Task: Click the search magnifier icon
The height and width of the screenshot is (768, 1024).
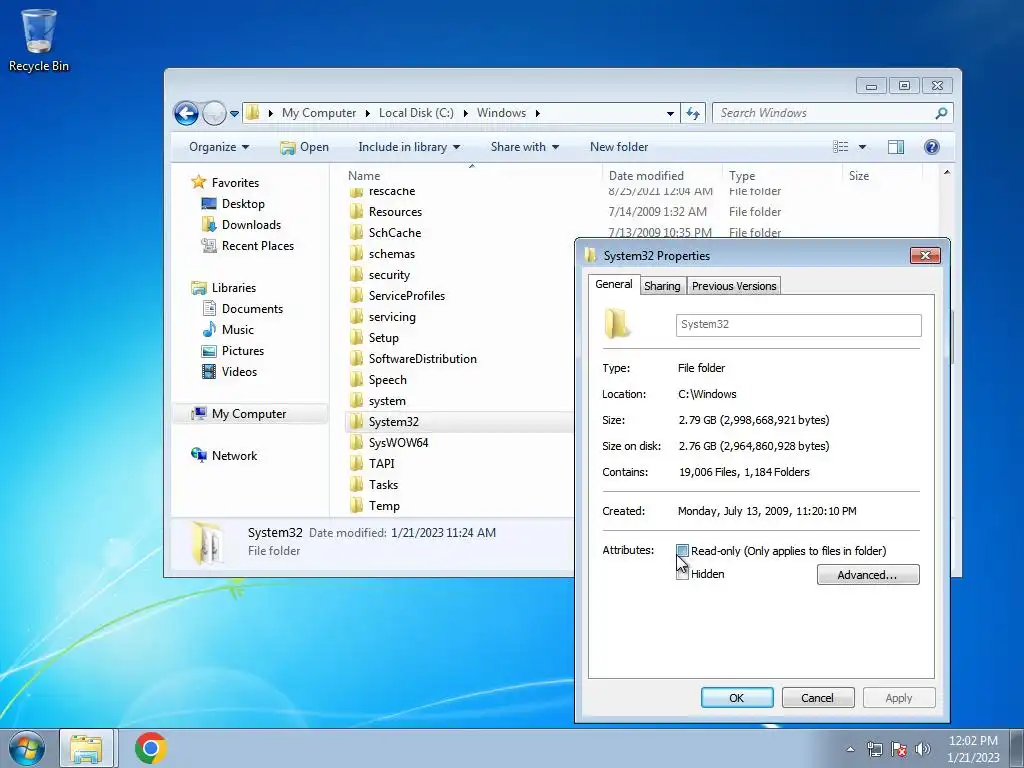Action: coord(941,113)
